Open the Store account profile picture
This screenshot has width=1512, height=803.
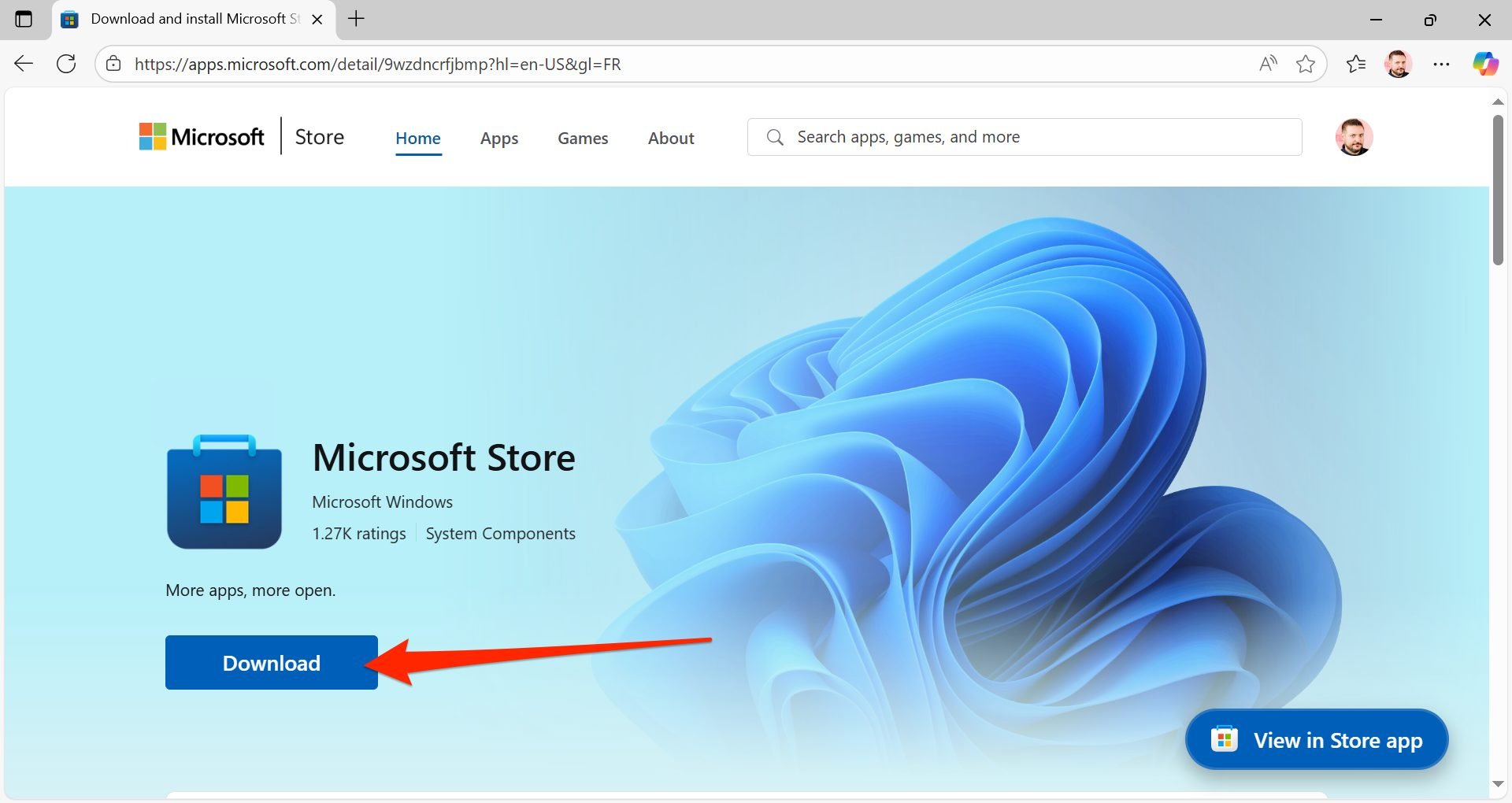(1354, 137)
